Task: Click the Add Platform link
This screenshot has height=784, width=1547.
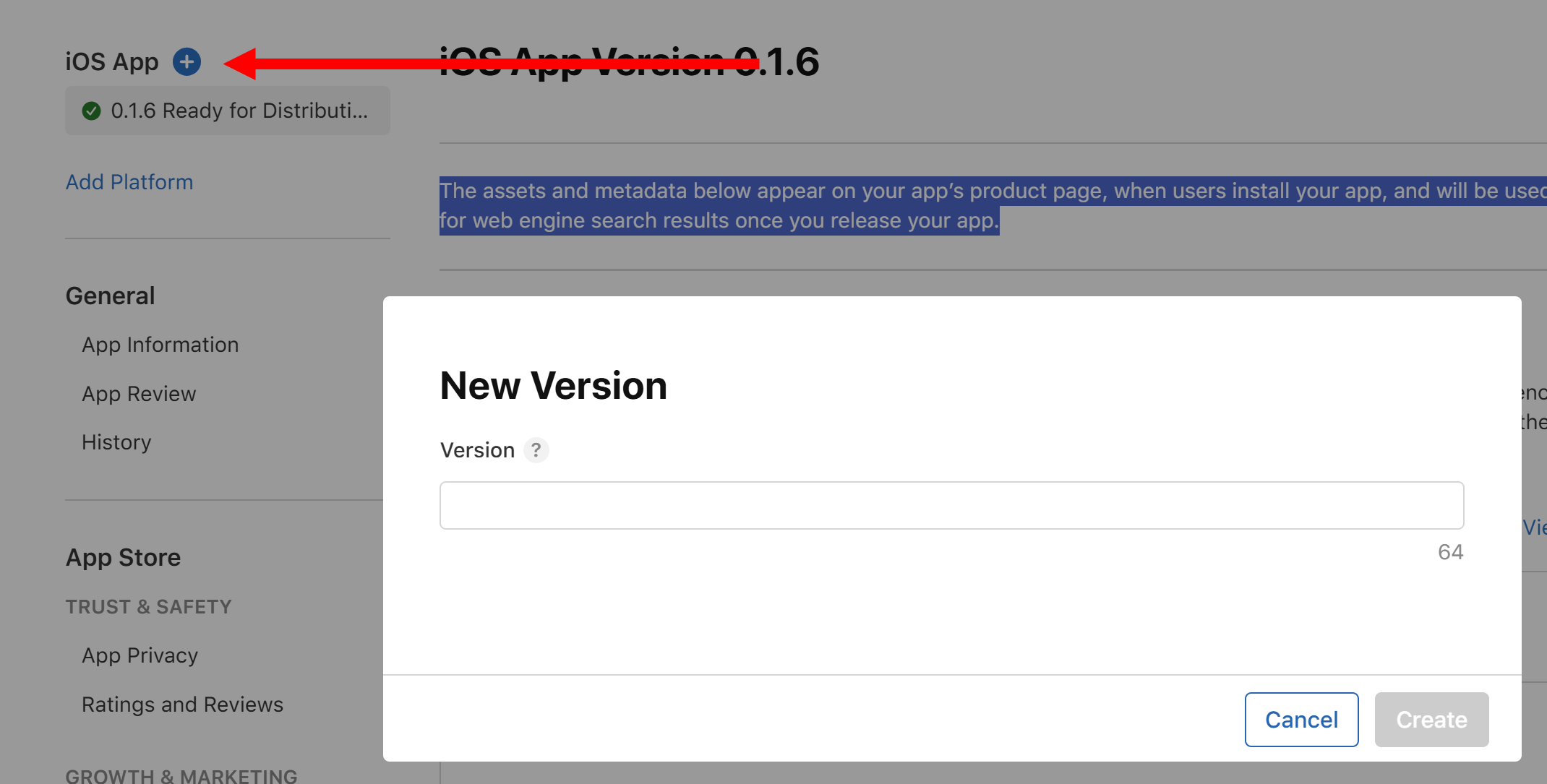Action: click(129, 182)
